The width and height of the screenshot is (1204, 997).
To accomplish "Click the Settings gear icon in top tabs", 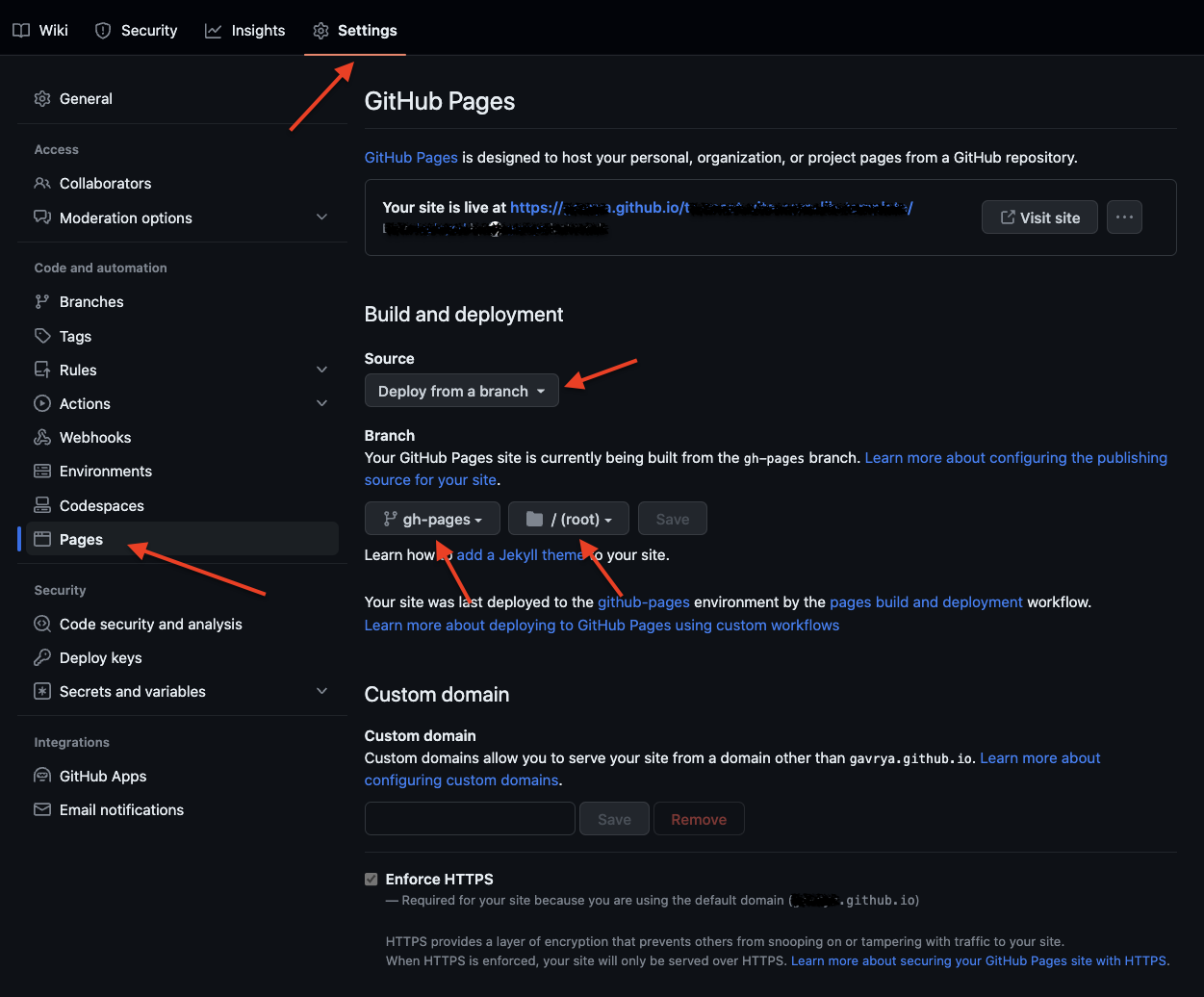I will point(320,31).
